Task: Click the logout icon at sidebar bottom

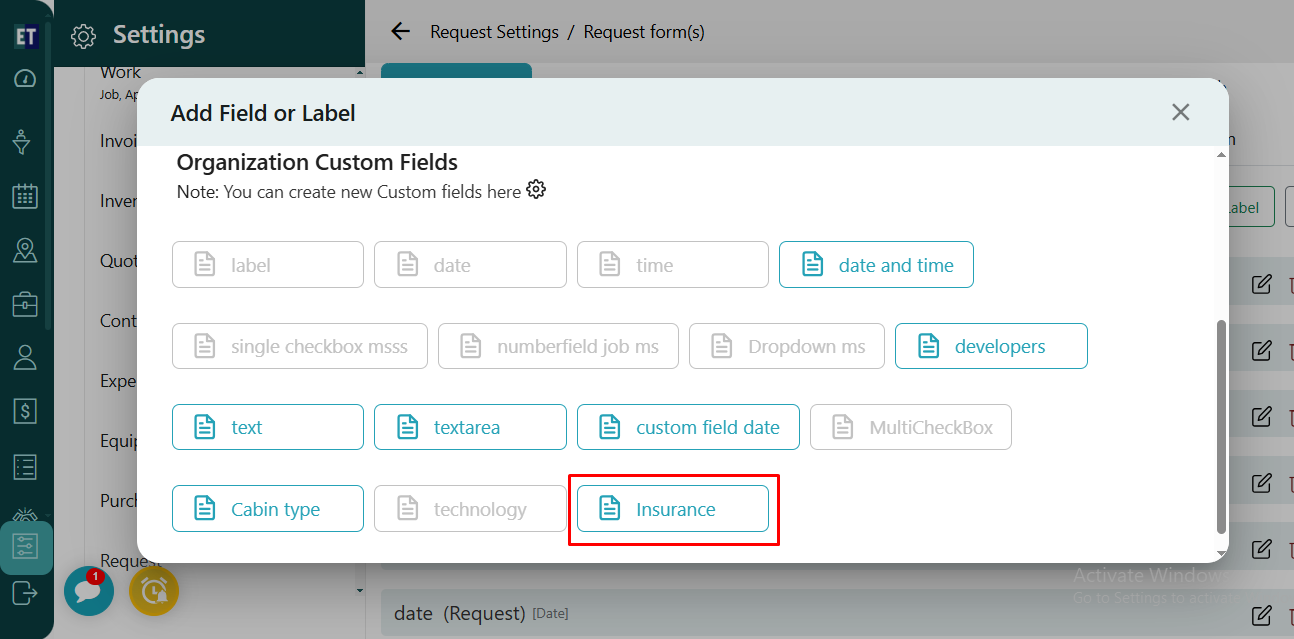Action: point(25,593)
